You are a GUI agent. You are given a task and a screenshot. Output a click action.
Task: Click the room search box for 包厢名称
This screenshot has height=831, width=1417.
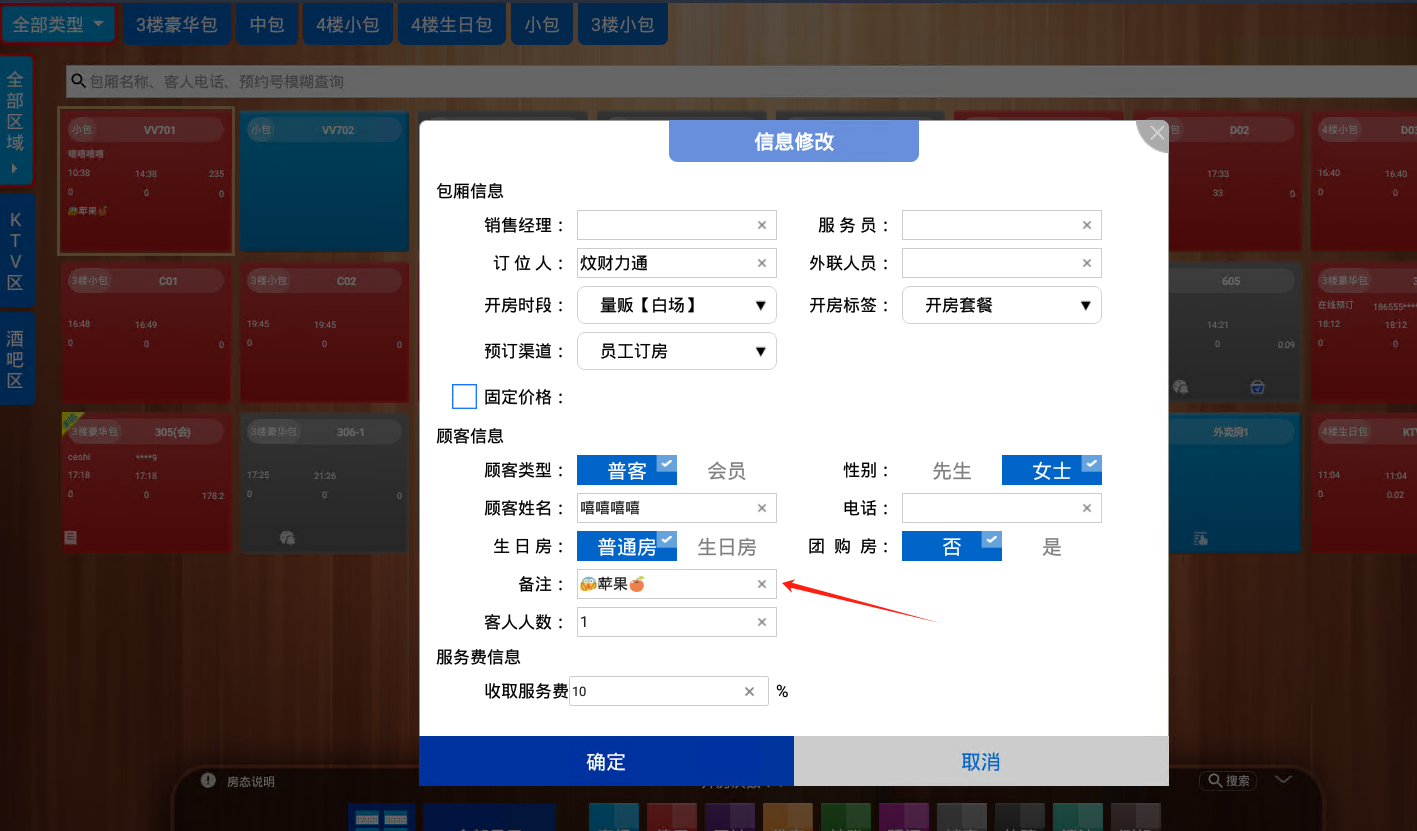coord(740,81)
